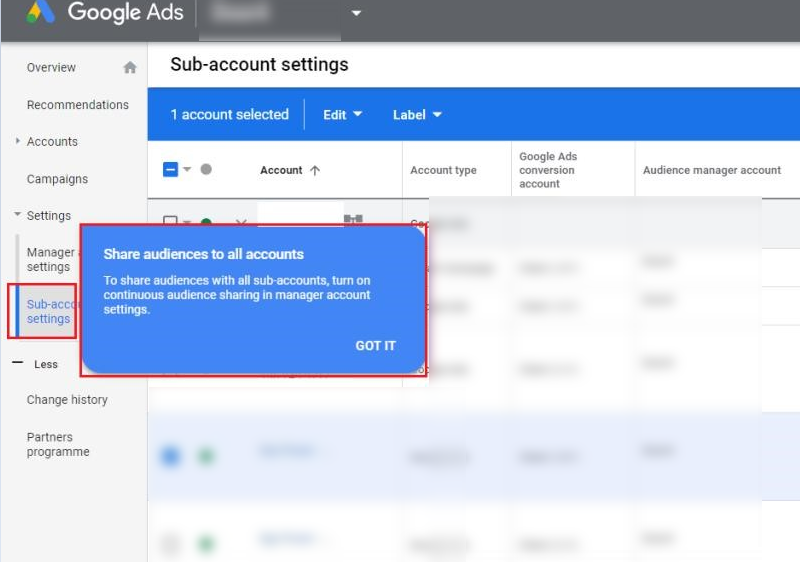
Task: Click the ascending sort arrow beside Account
Action: coord(315,170)
